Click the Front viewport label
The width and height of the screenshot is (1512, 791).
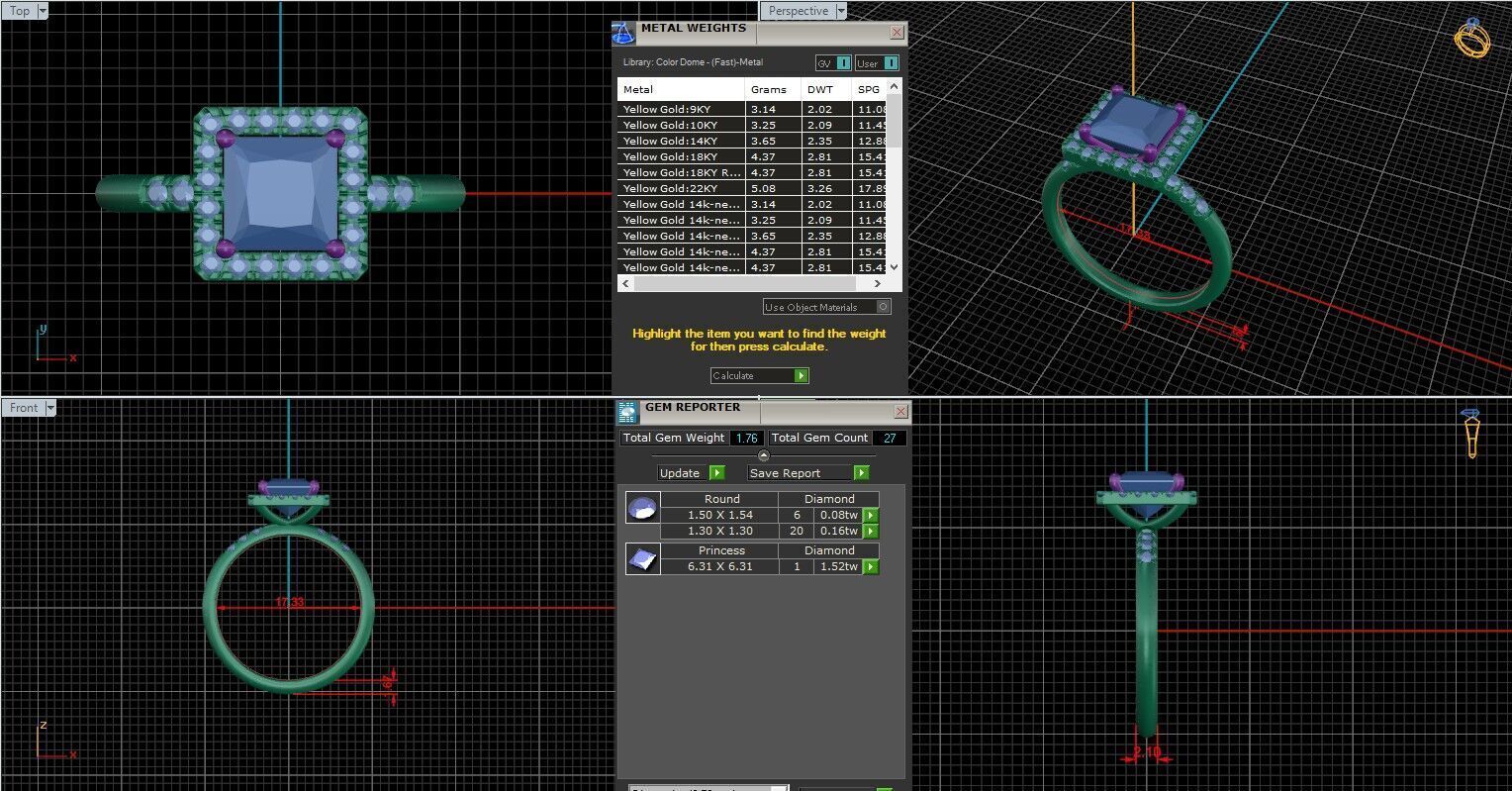[24, 408]
